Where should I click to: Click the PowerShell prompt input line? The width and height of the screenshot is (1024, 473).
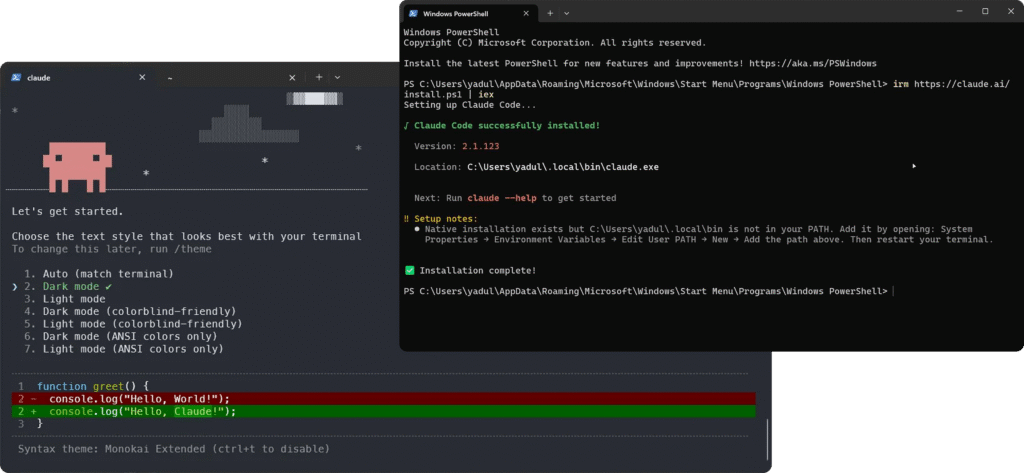(648, 291)
